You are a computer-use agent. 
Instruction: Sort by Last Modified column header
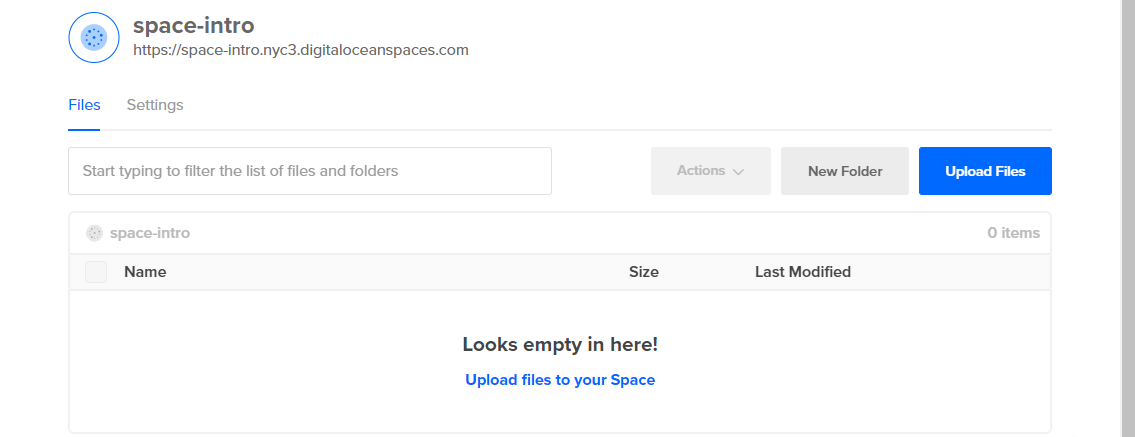coord(803,272)
